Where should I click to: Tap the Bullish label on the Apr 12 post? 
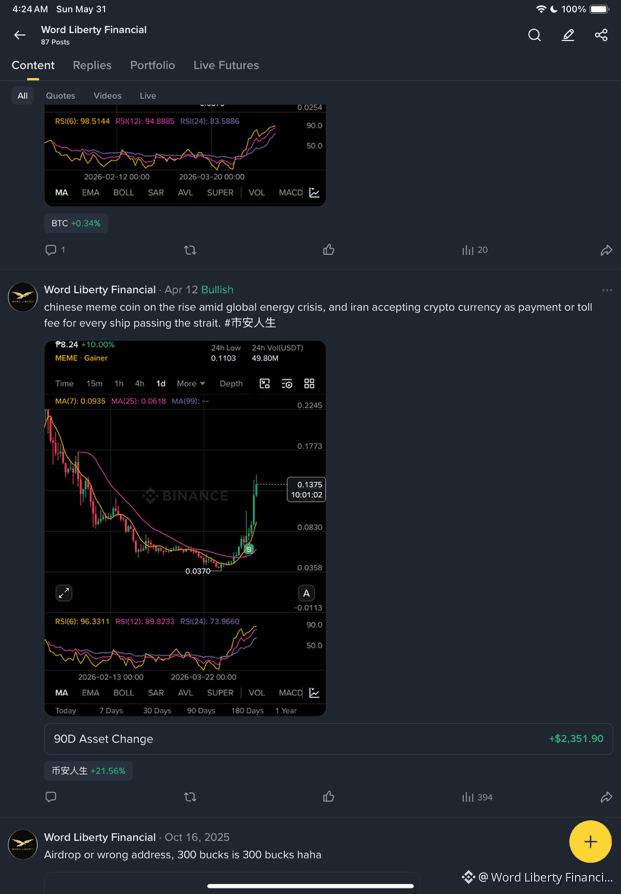(x=217, y=290)
